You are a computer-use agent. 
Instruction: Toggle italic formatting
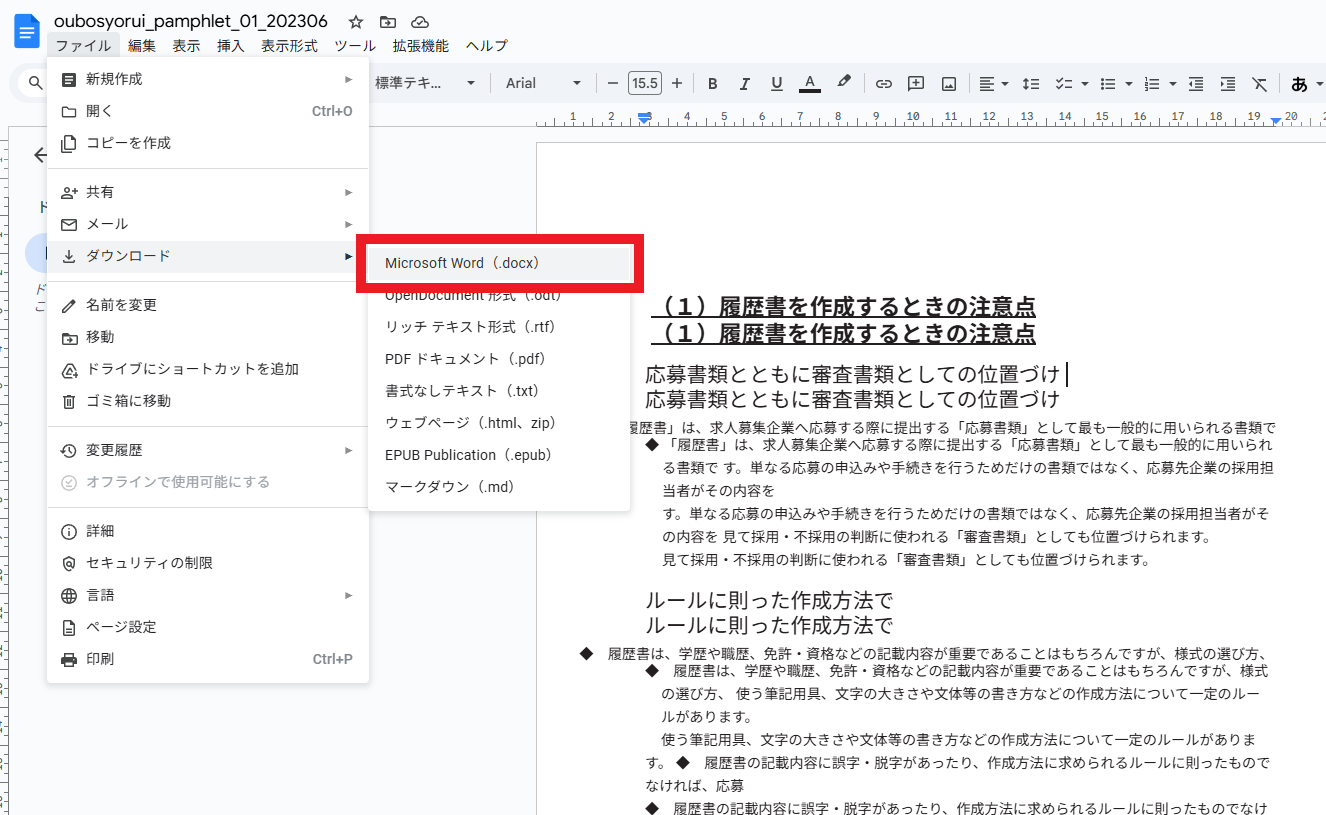click(745, 83)
